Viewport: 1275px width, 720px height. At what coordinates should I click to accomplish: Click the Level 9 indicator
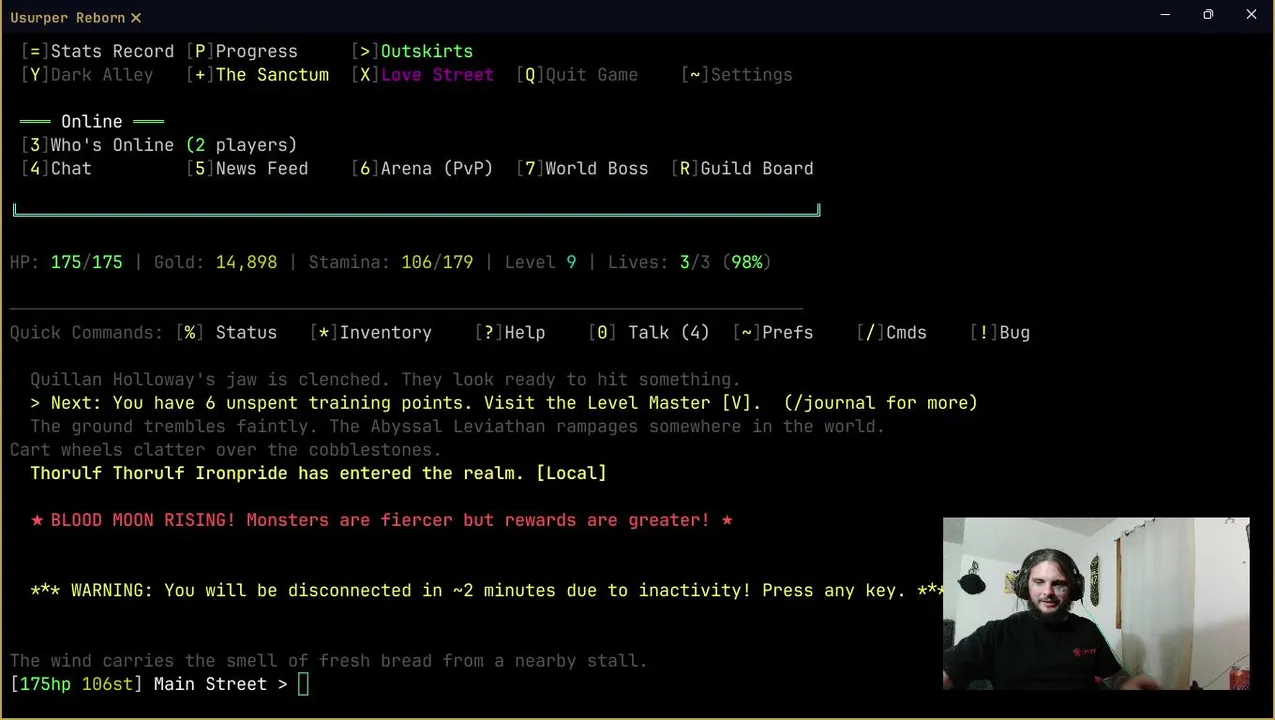pyautogui.click(x=540, y=262)
